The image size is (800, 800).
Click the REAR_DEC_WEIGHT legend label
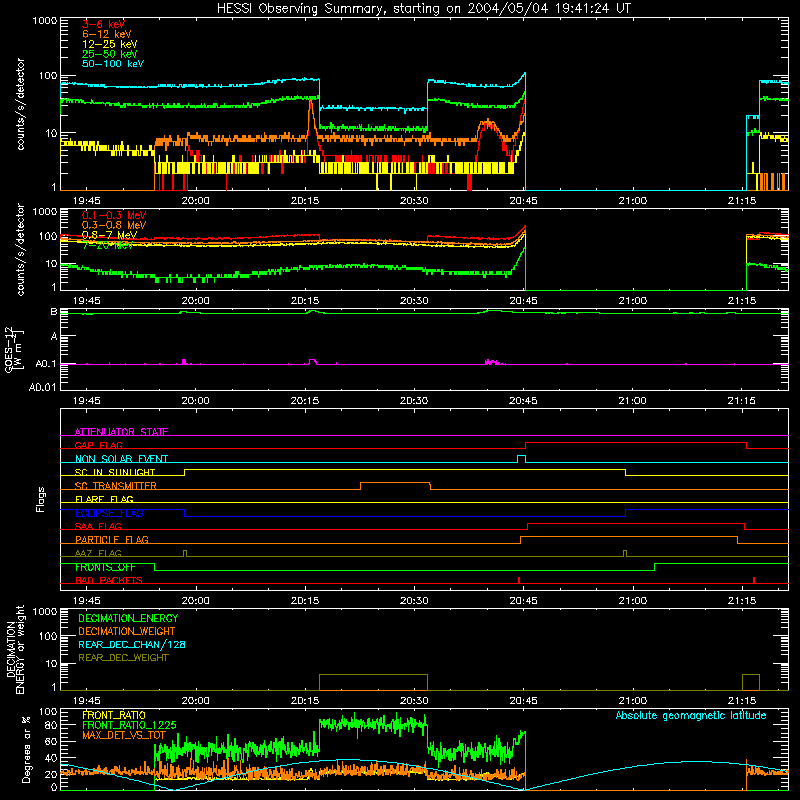123,658
